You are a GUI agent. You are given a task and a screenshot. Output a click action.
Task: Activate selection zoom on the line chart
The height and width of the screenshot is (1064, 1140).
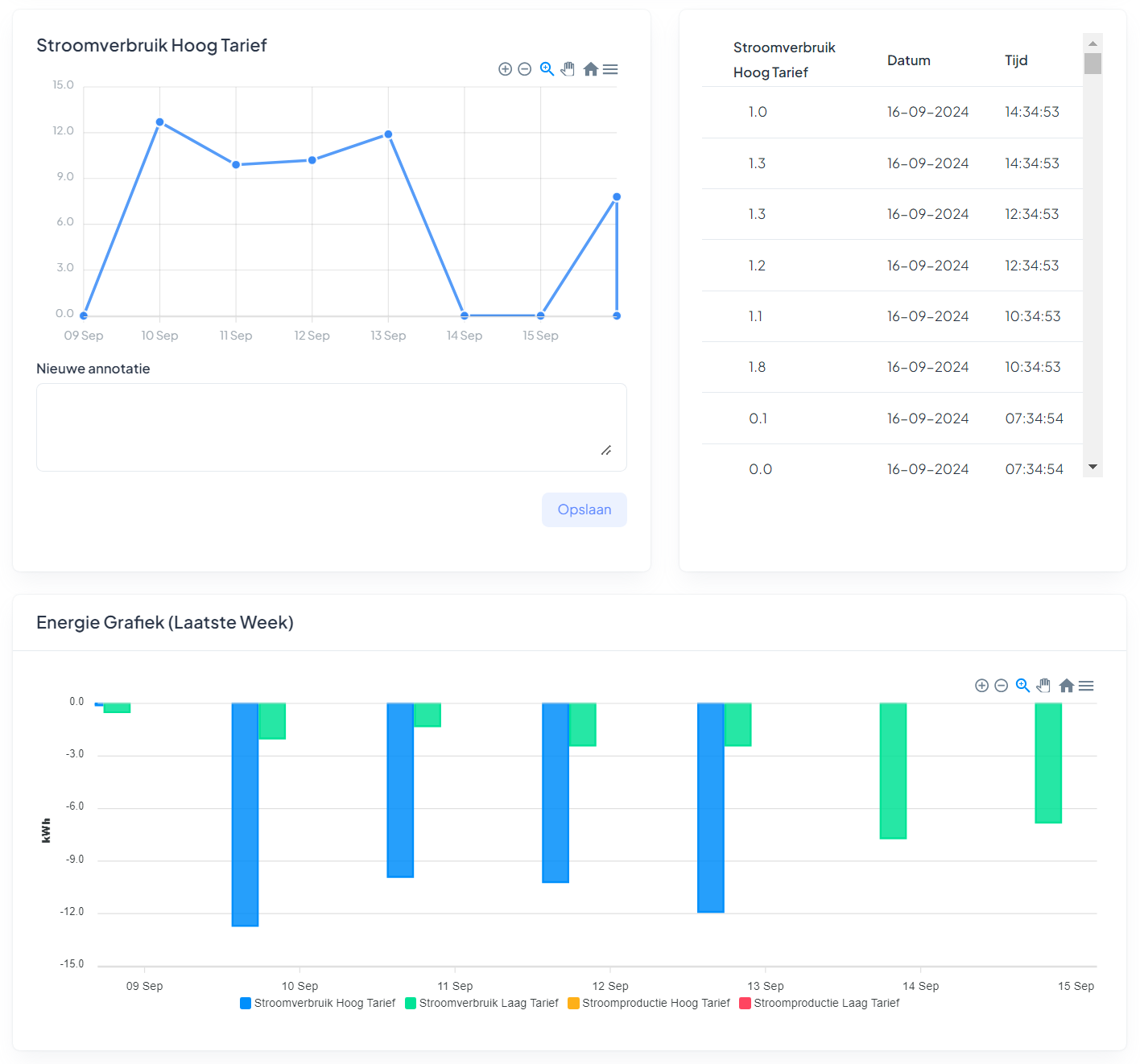[547, 69]
